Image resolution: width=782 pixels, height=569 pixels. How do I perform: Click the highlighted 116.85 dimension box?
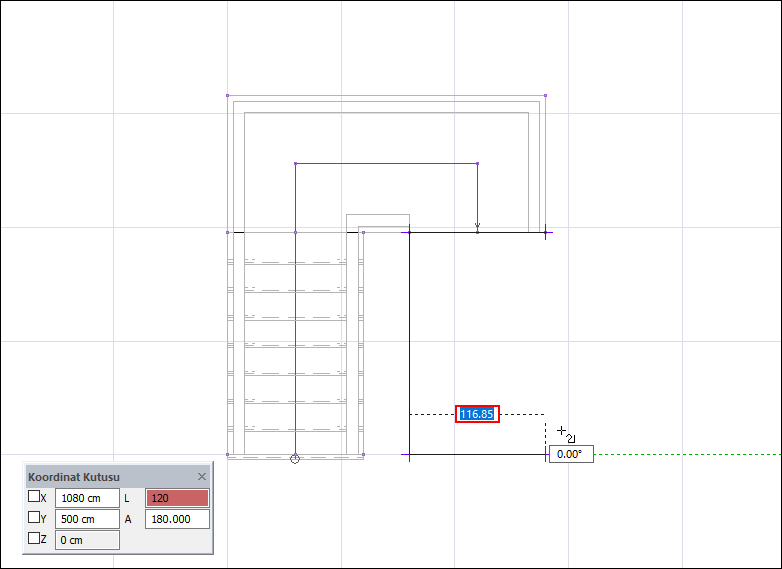click(x=477, y=414)
